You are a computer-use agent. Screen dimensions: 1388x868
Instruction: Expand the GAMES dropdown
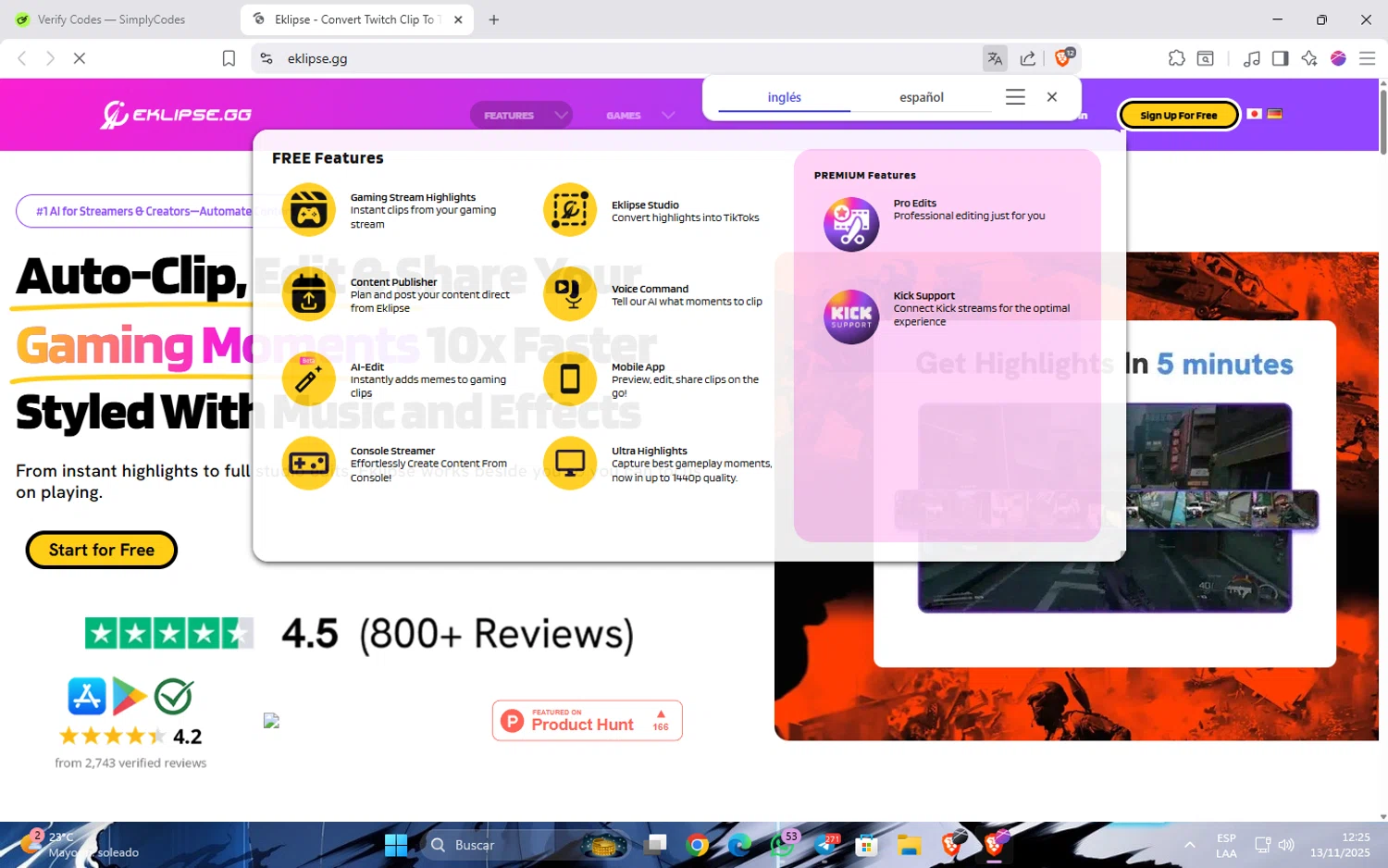(x=639, y=116)
